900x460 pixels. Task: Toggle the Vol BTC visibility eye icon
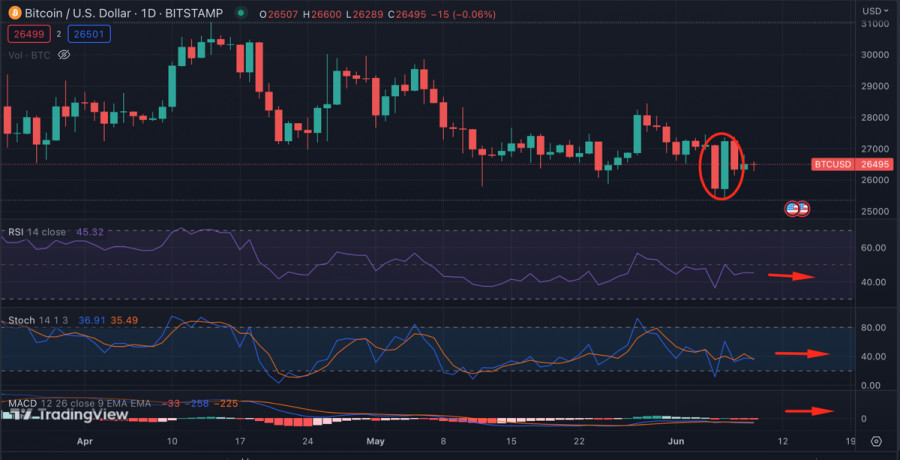click(64, 55)
